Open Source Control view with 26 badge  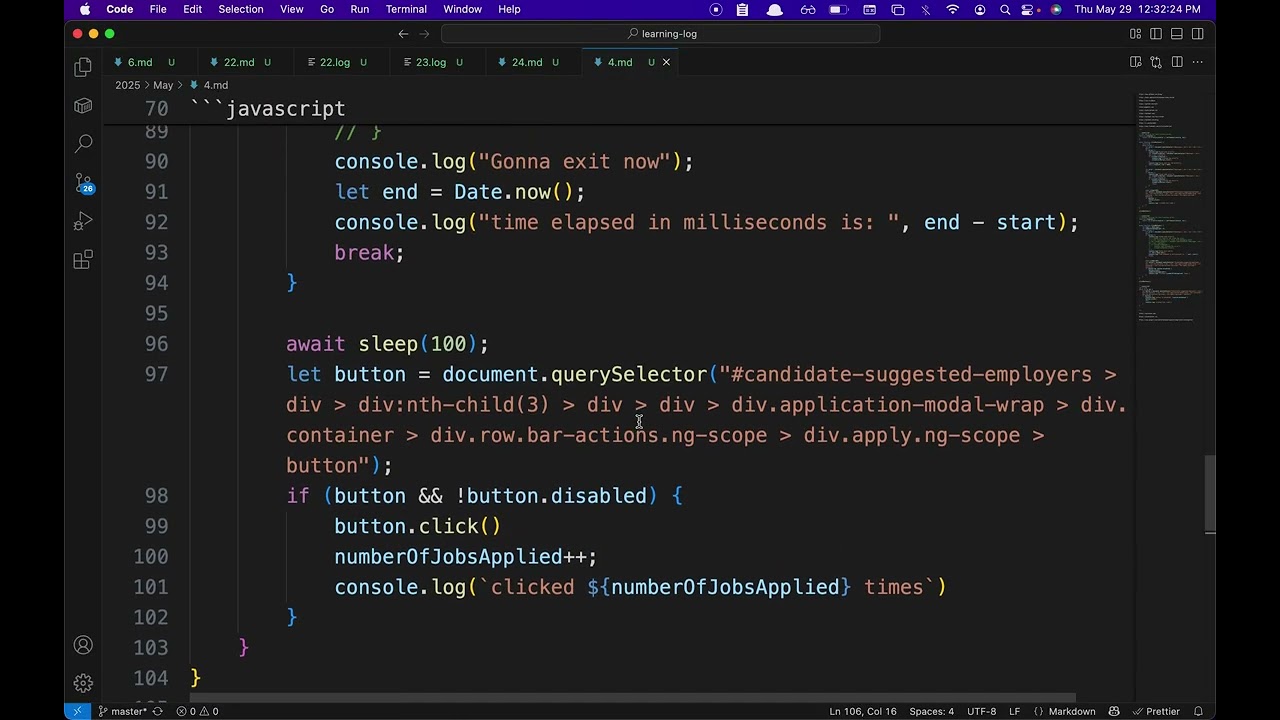click(x=83, y=183)
